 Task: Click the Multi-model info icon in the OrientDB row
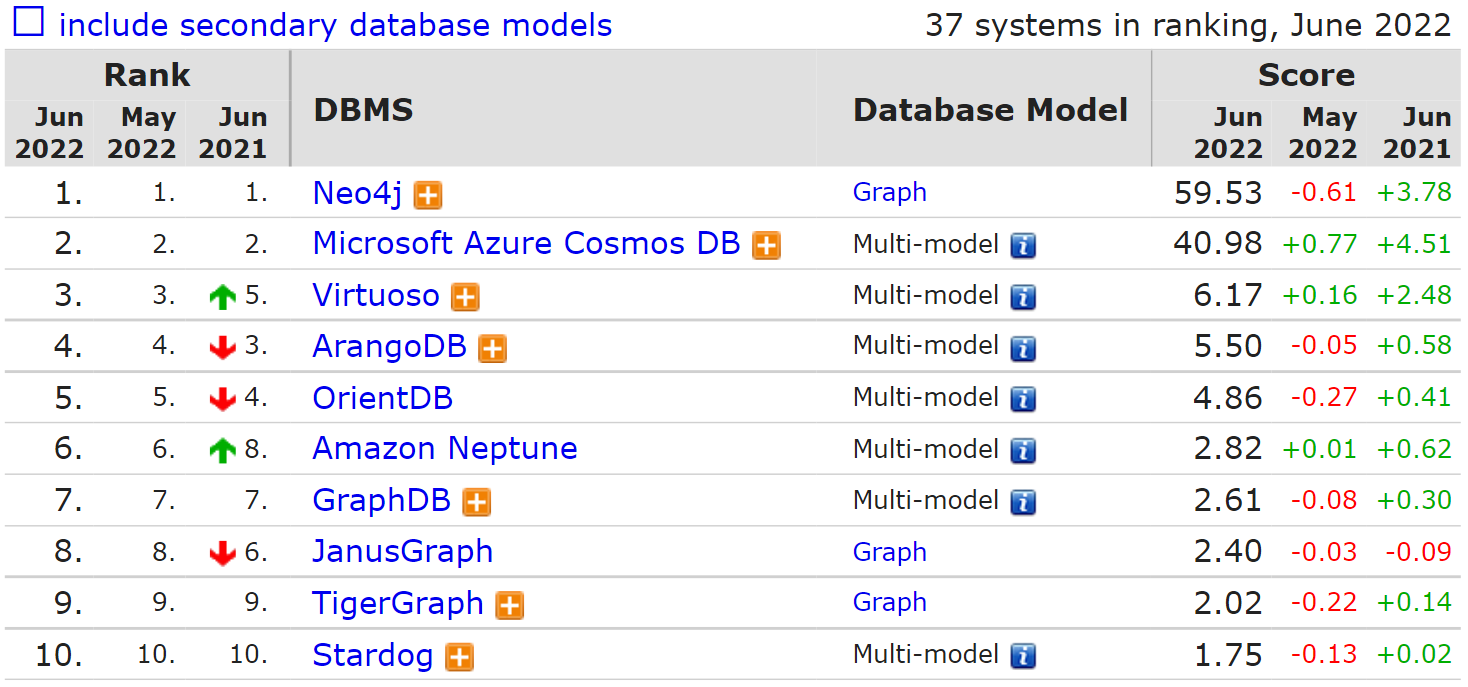[x=1023, y=398]
